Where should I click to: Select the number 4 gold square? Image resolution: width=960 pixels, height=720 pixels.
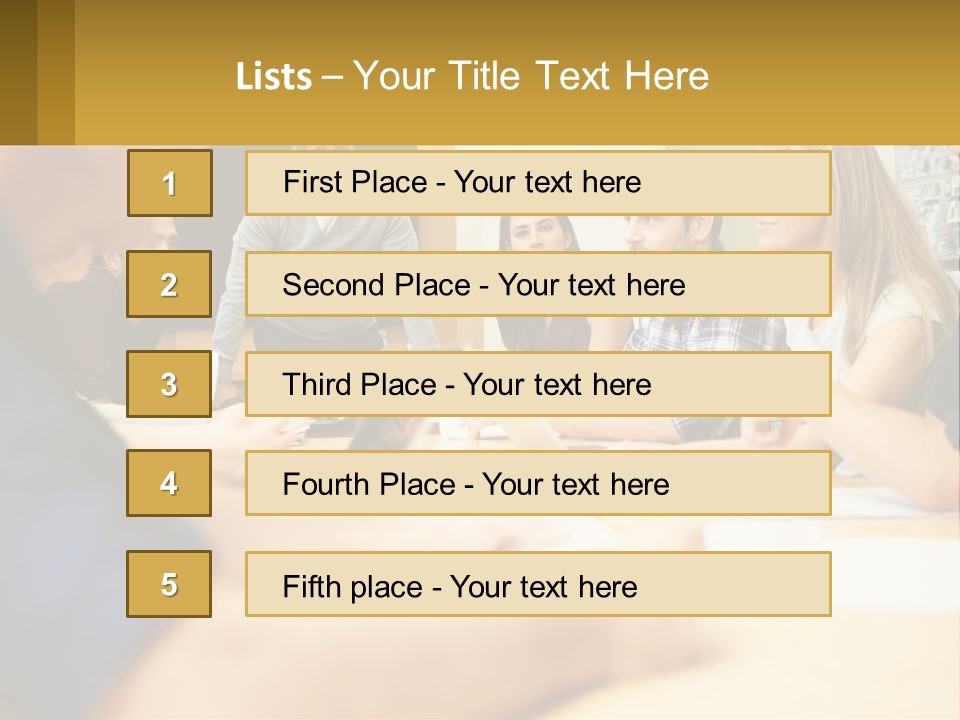pos(169,483)
